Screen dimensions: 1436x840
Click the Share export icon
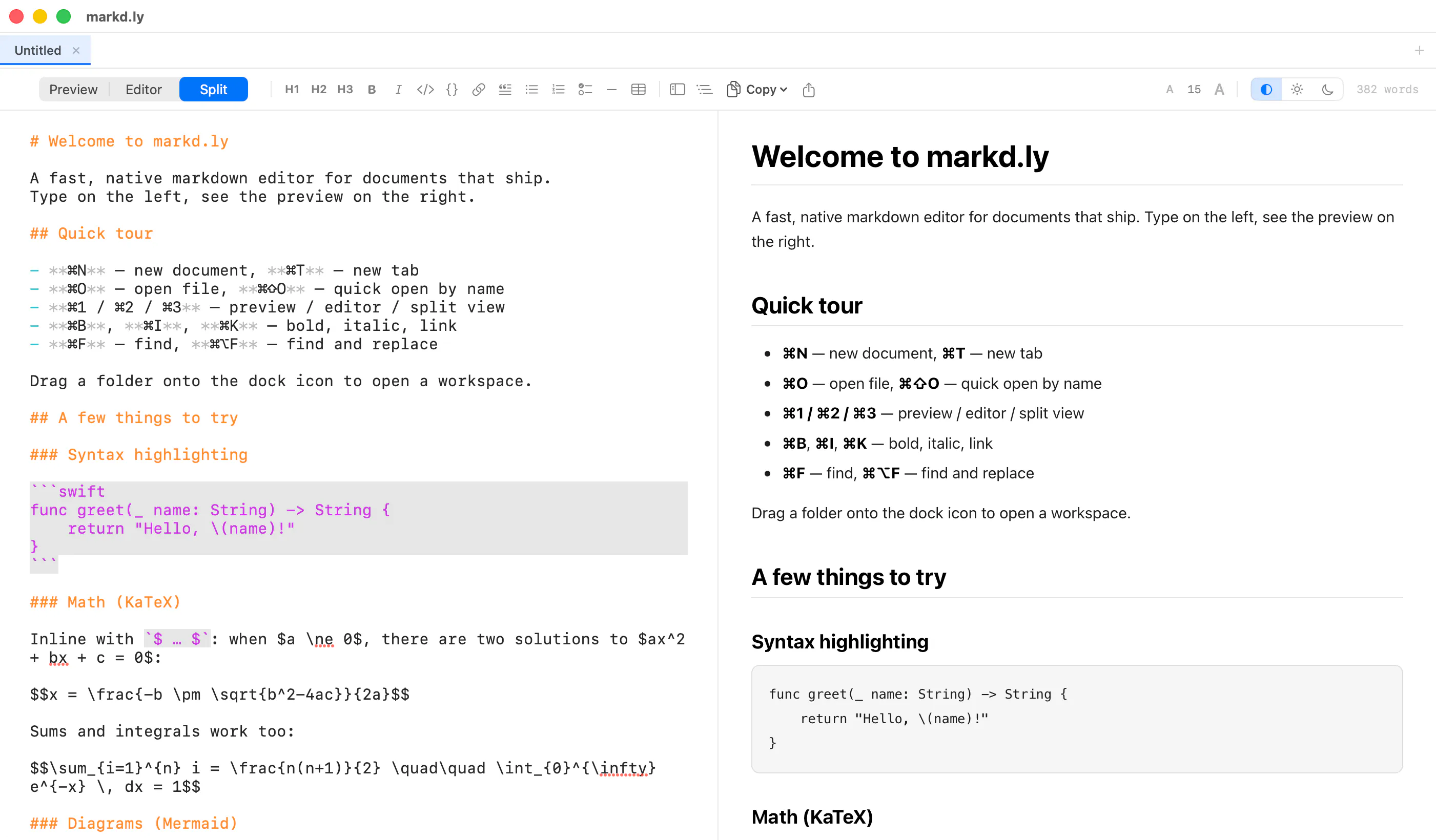pos(809,90)
